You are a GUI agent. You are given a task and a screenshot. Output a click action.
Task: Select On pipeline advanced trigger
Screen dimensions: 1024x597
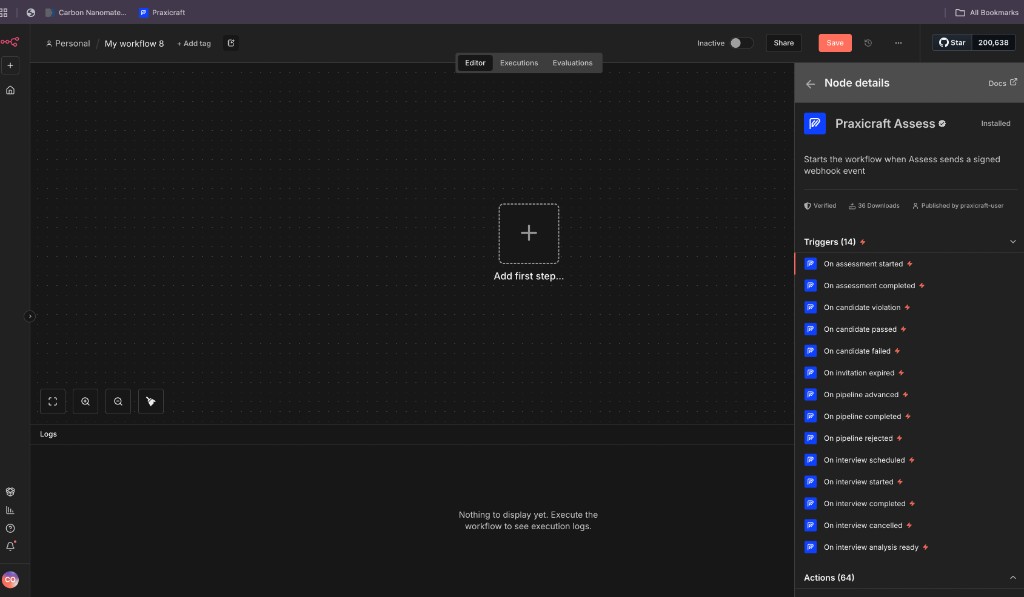click(909, 395)
